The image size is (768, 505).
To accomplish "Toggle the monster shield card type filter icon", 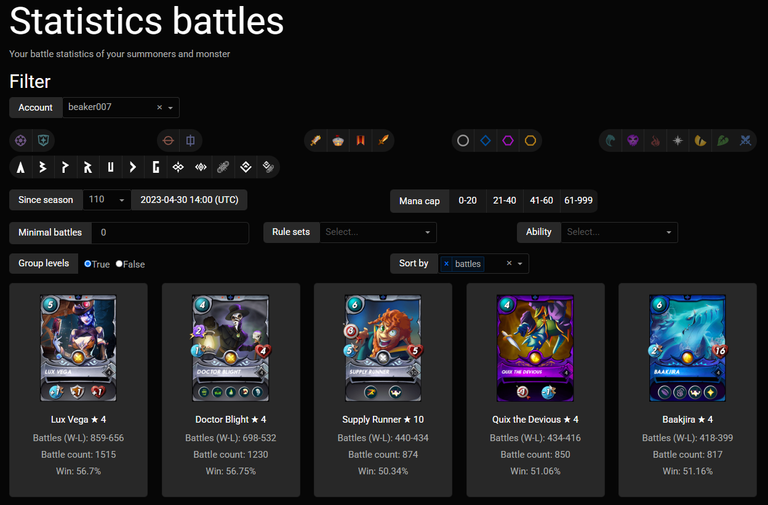I will coord(43,141).
